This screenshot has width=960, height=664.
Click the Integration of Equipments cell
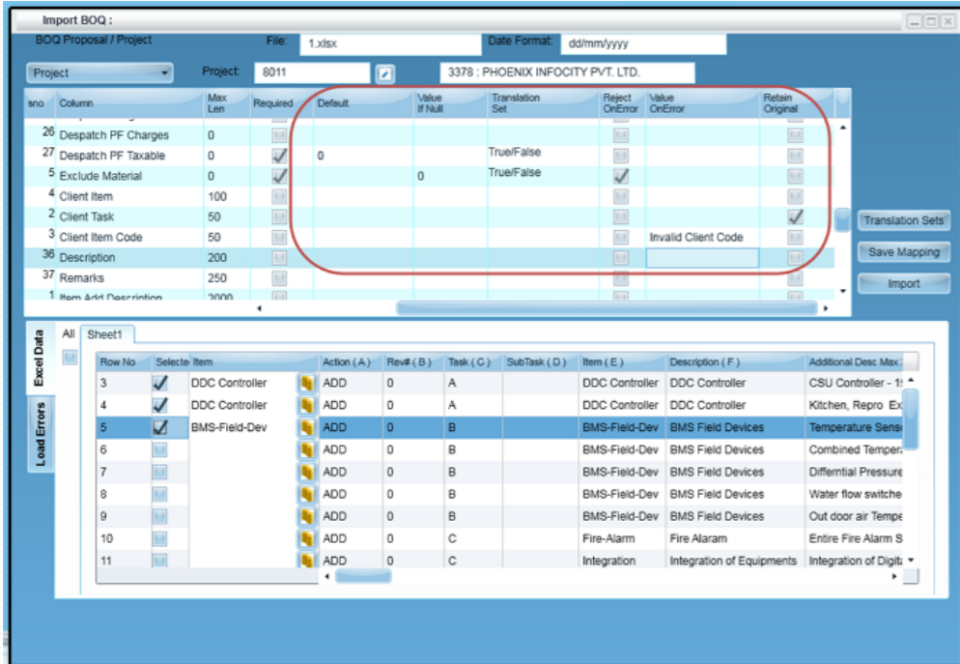pyautogui.click(x=735, y=561)
